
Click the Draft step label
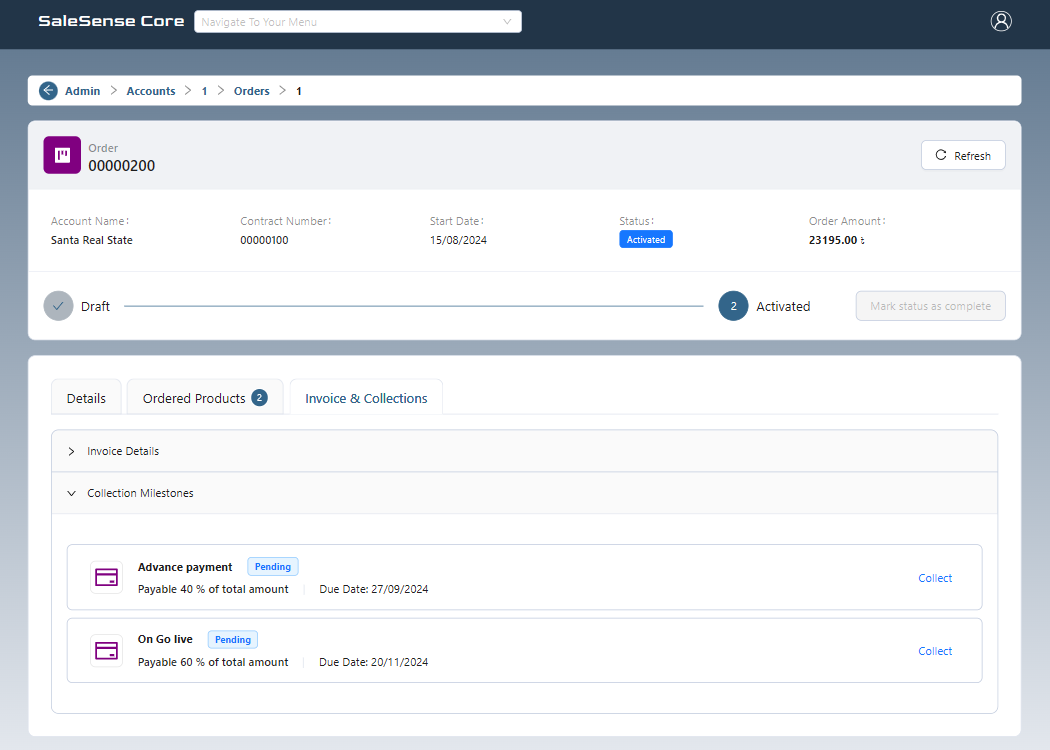coord(95,307)
